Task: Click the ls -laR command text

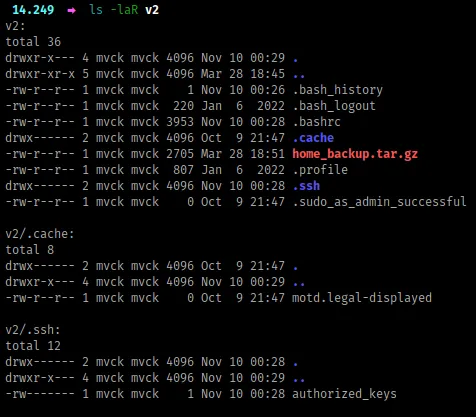Action: [x=114, y=10]
